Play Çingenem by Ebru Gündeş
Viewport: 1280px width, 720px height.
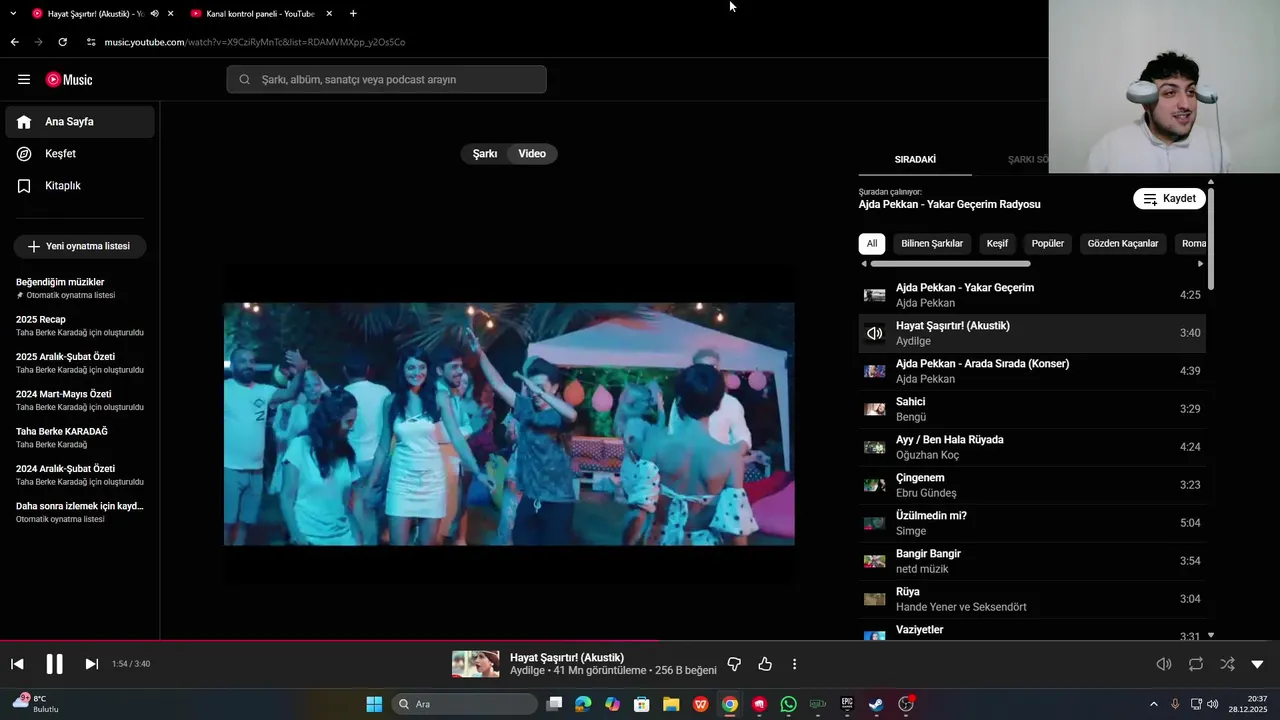tap(1032, 485)
